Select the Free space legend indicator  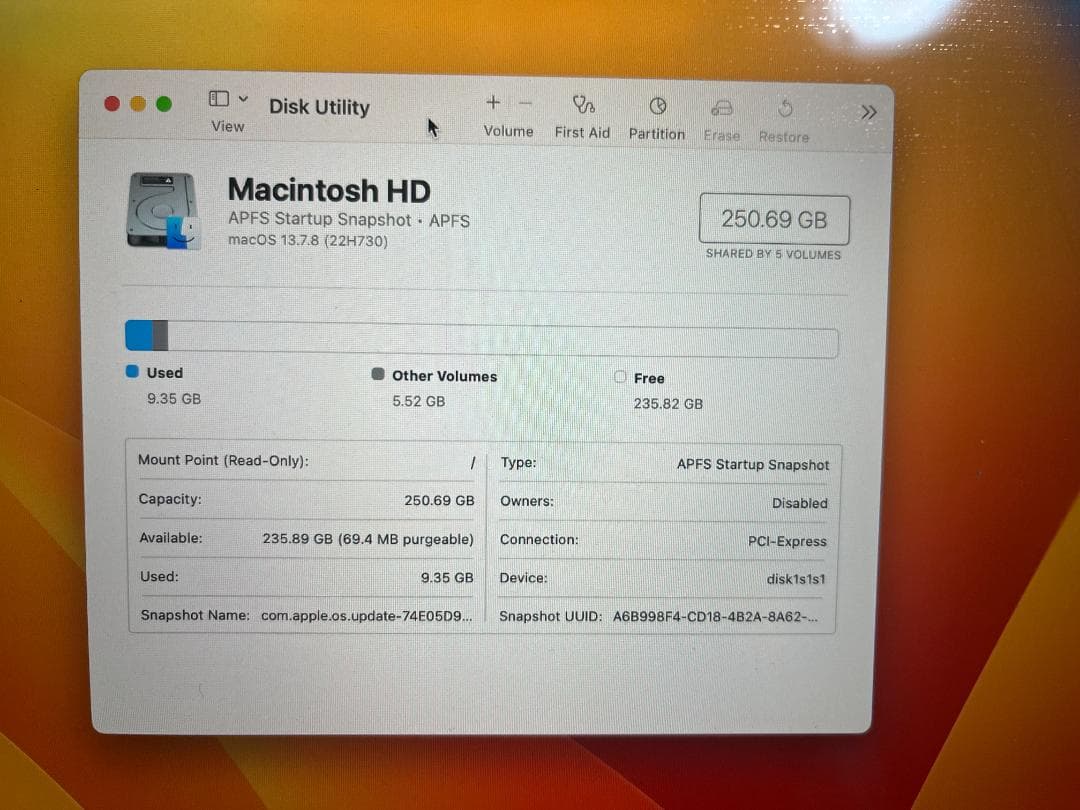621,377
